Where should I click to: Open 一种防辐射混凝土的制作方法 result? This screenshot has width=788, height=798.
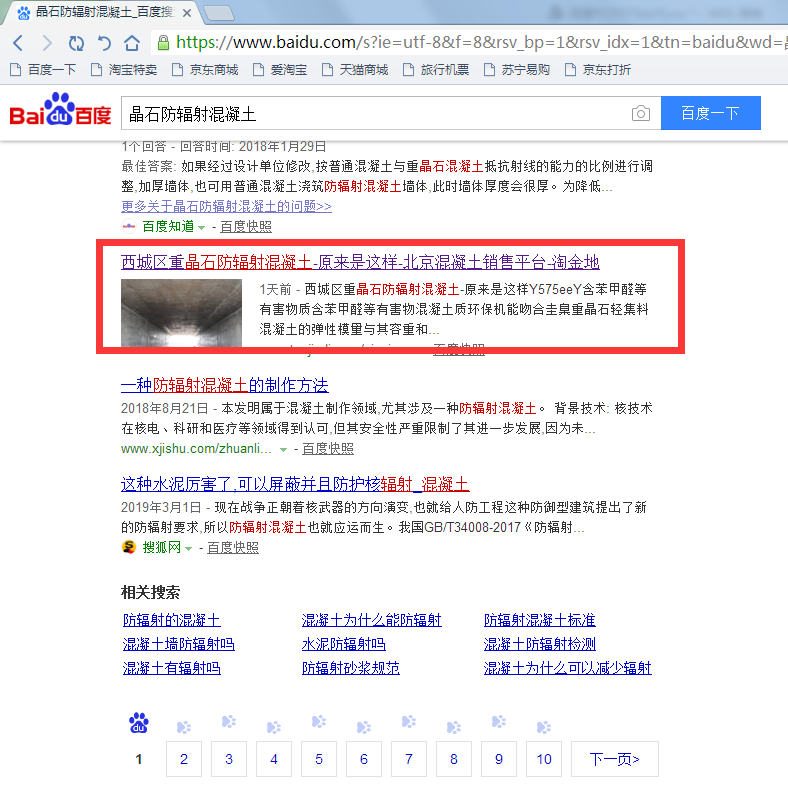pos(224,385)
